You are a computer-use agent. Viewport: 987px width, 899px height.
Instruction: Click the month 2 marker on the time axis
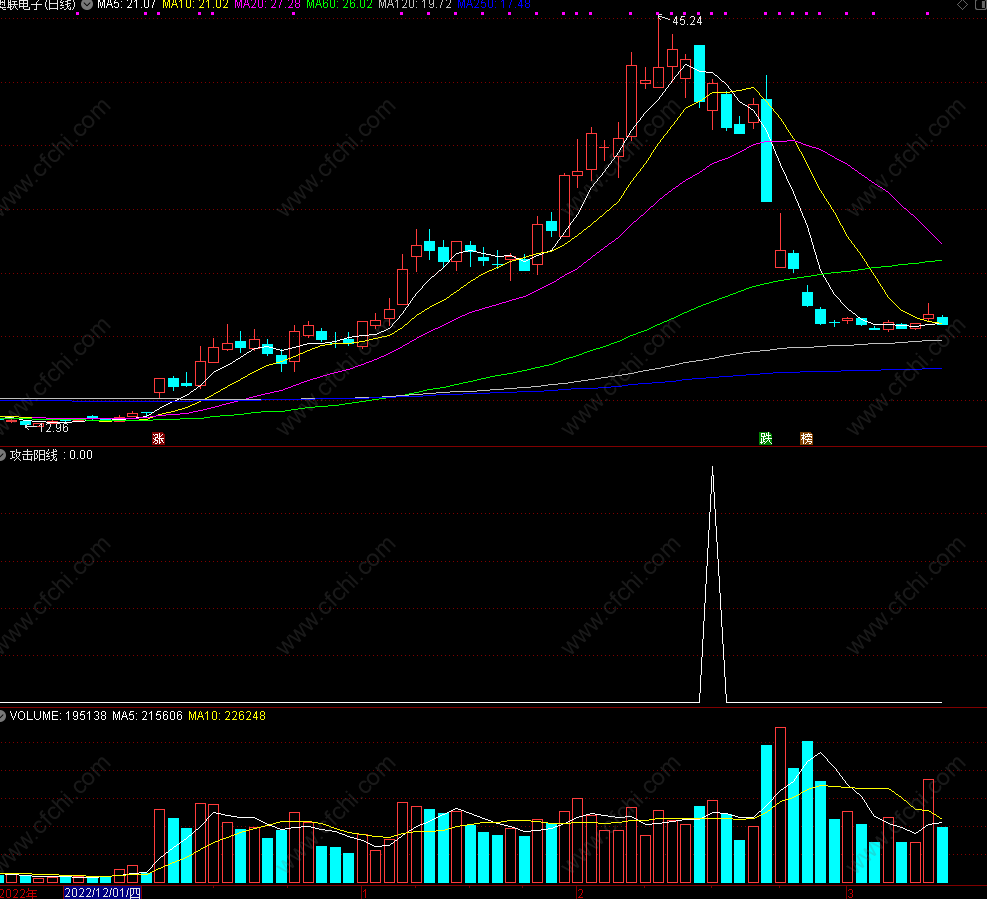(x=580, y=893)
